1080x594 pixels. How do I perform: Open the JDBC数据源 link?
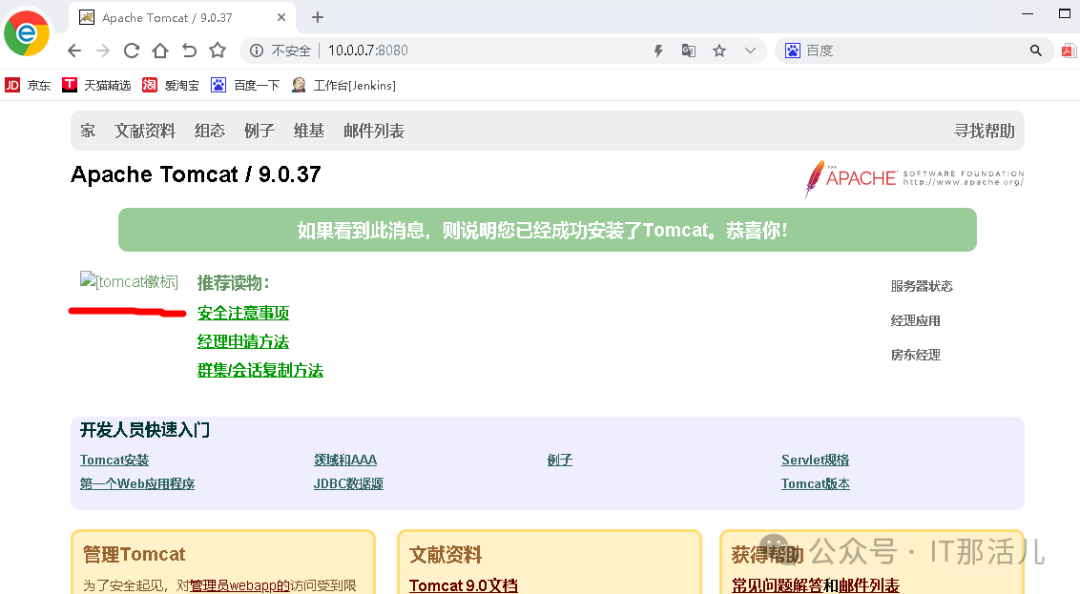click(349, 484)
